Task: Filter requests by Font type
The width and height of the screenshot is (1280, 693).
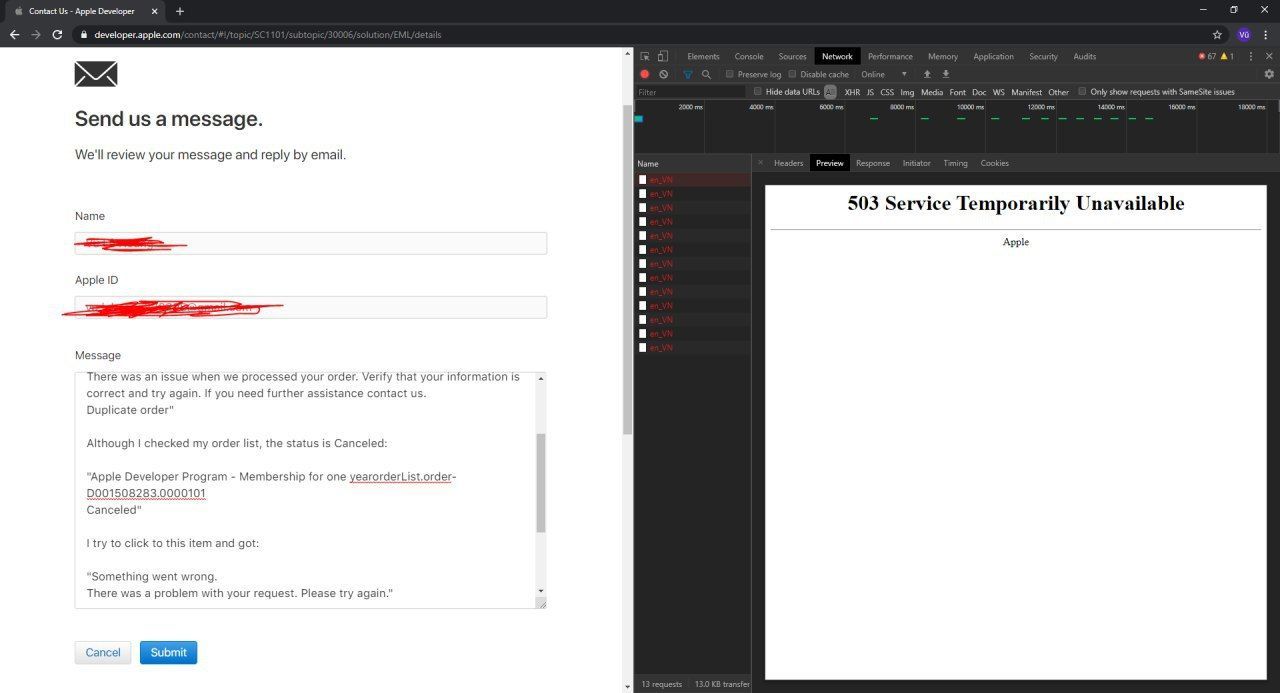Action: [958, 92]
